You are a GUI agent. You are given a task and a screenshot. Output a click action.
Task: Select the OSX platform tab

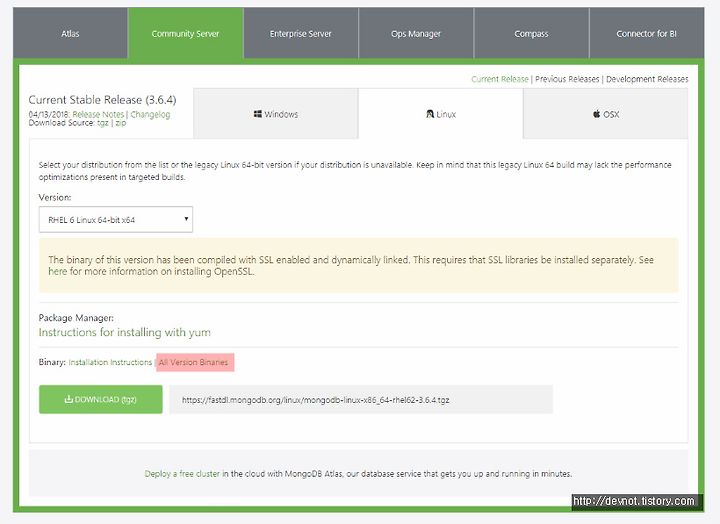click(x=605, y=113)
